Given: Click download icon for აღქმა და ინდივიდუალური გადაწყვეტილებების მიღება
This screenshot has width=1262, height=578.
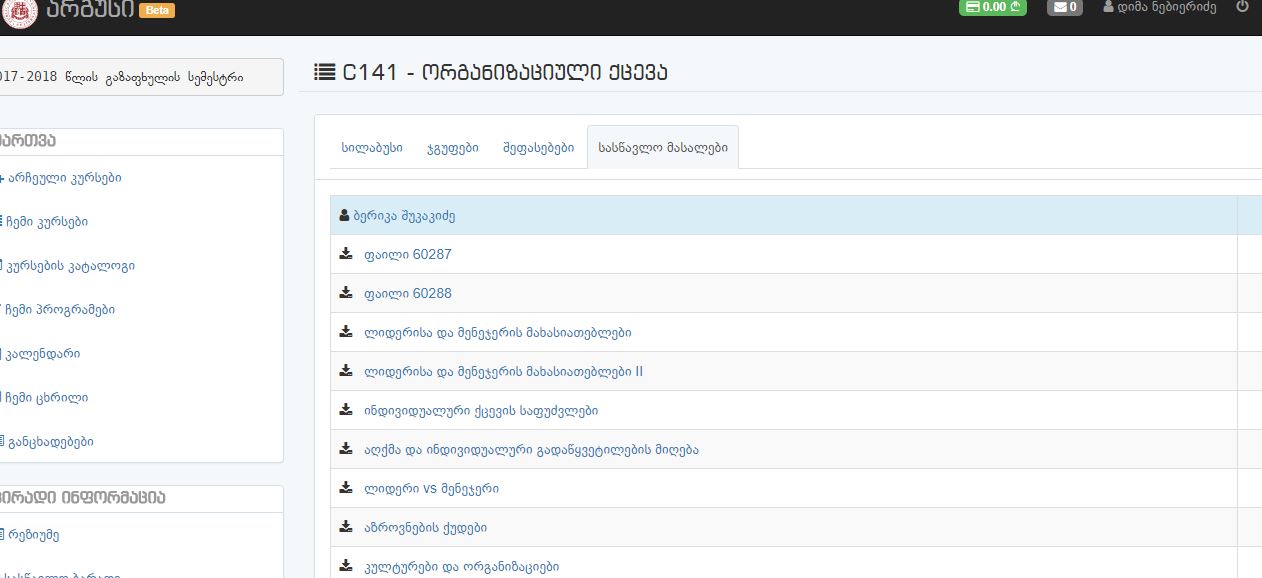Looking at the screenshot, I should 346,449.
